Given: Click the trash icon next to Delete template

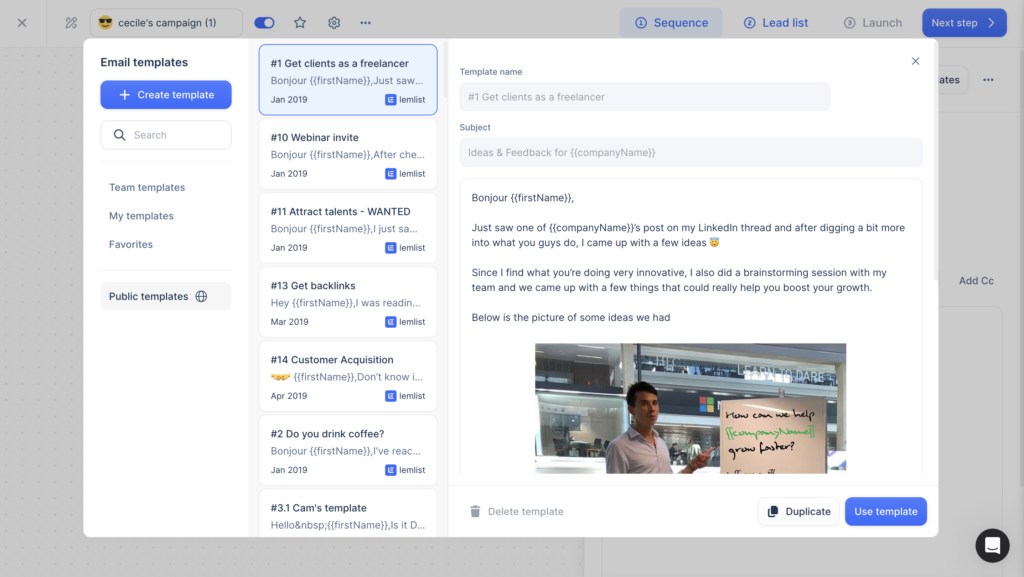Looking at the screenshot, I should [x=475, y=511].
